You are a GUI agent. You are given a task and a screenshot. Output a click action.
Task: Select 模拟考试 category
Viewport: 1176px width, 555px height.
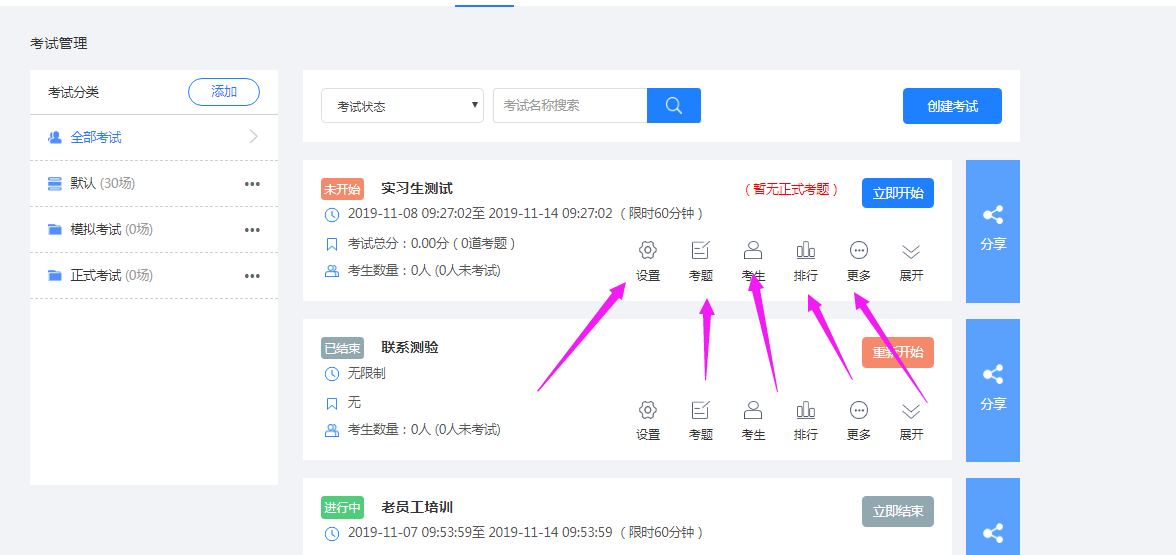pos(96,230)
